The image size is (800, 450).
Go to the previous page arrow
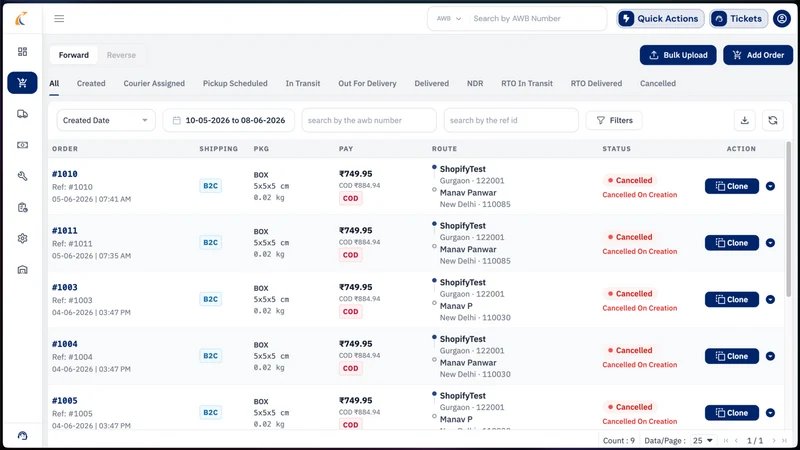click(736, 440)
